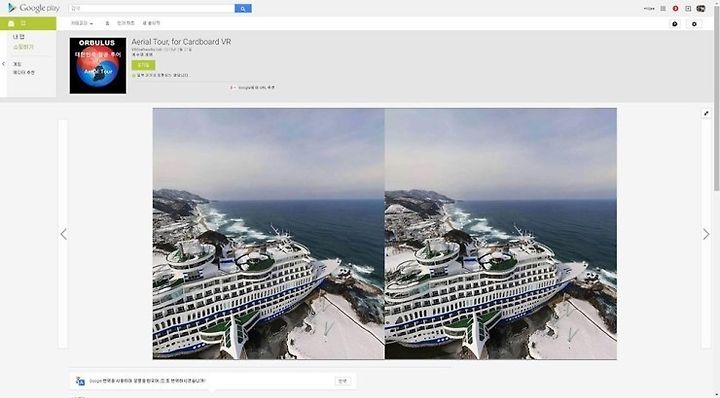Click the Google Play logo

click(x=34, y=8)
